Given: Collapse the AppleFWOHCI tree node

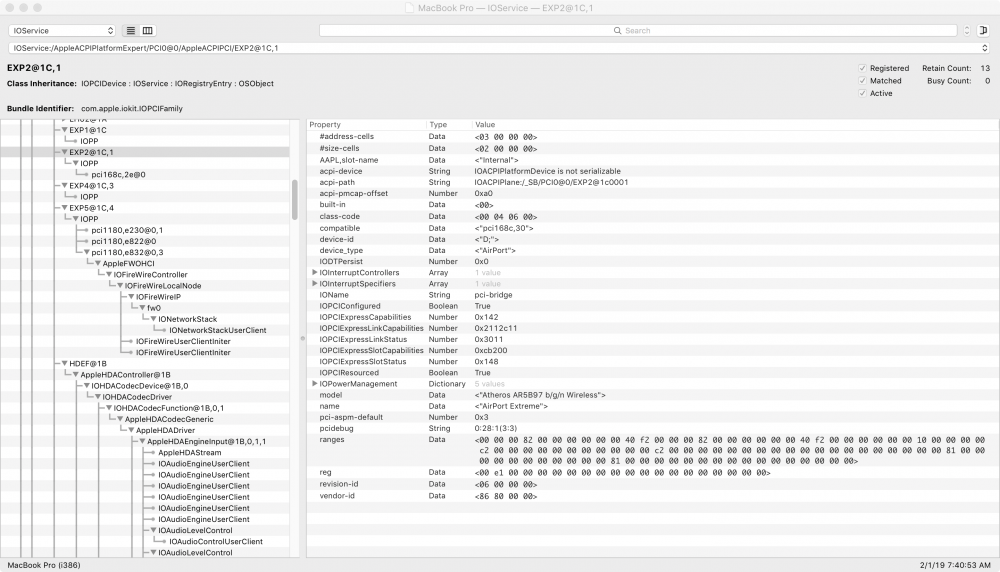Looking at the screenshot, I should 98,263.
